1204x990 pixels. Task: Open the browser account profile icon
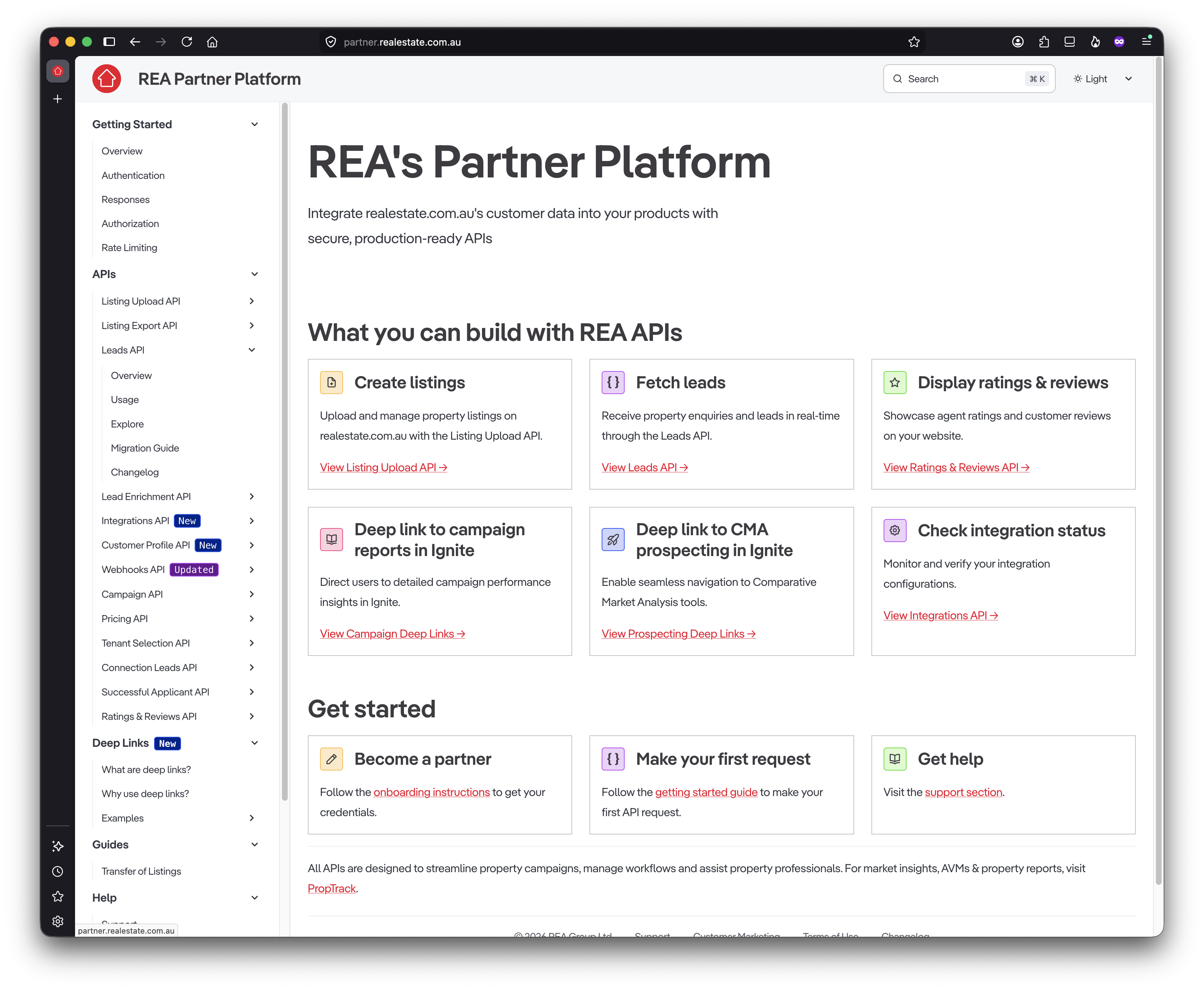click(x=1018, y=42)
